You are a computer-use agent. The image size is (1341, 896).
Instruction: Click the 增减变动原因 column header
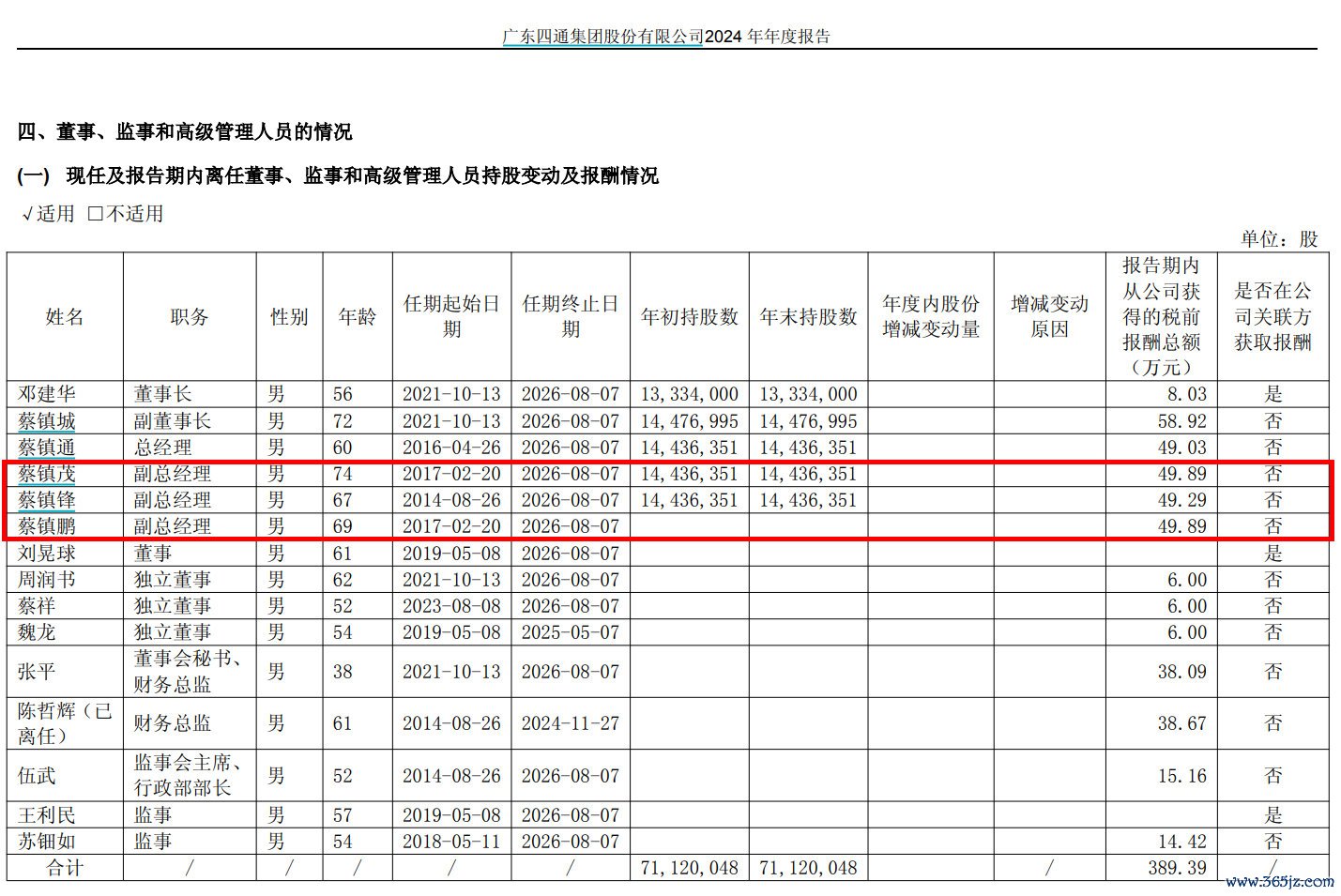1049,317
